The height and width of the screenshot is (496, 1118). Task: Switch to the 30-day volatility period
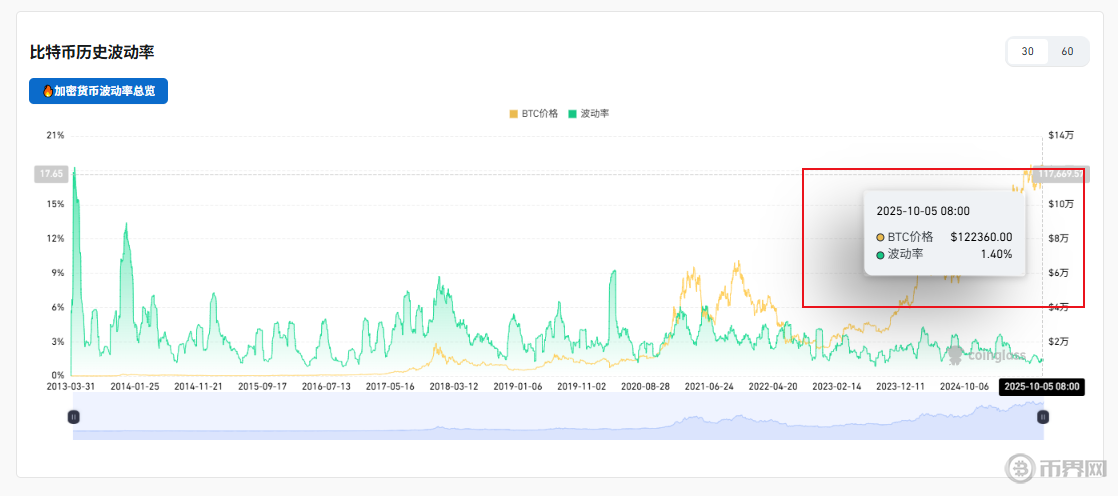click(1027, 51)
